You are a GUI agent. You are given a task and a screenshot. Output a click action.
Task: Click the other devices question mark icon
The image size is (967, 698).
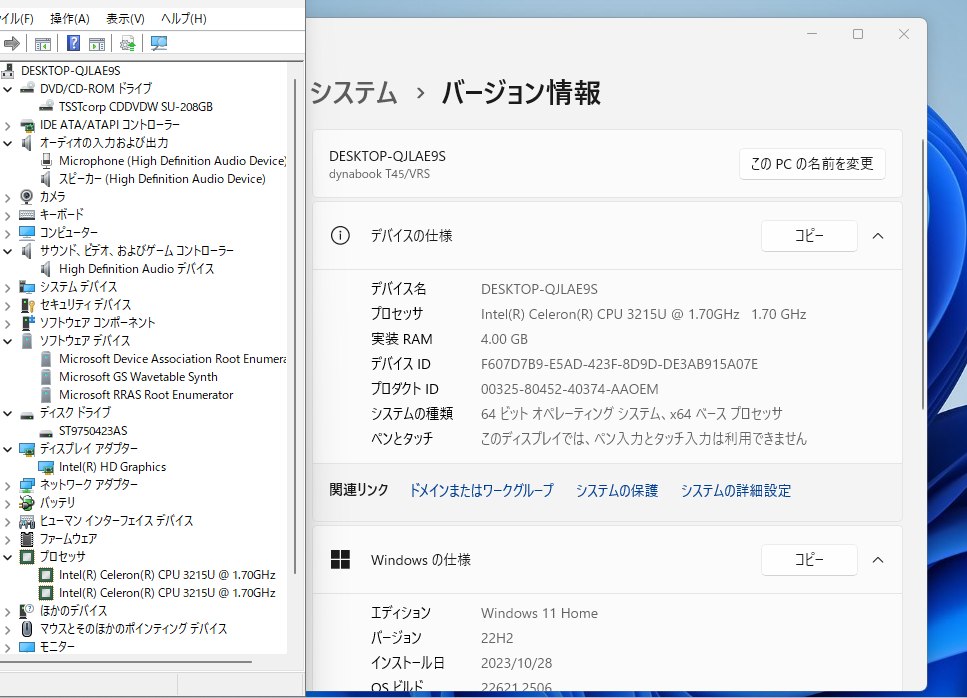click(27, 611)
